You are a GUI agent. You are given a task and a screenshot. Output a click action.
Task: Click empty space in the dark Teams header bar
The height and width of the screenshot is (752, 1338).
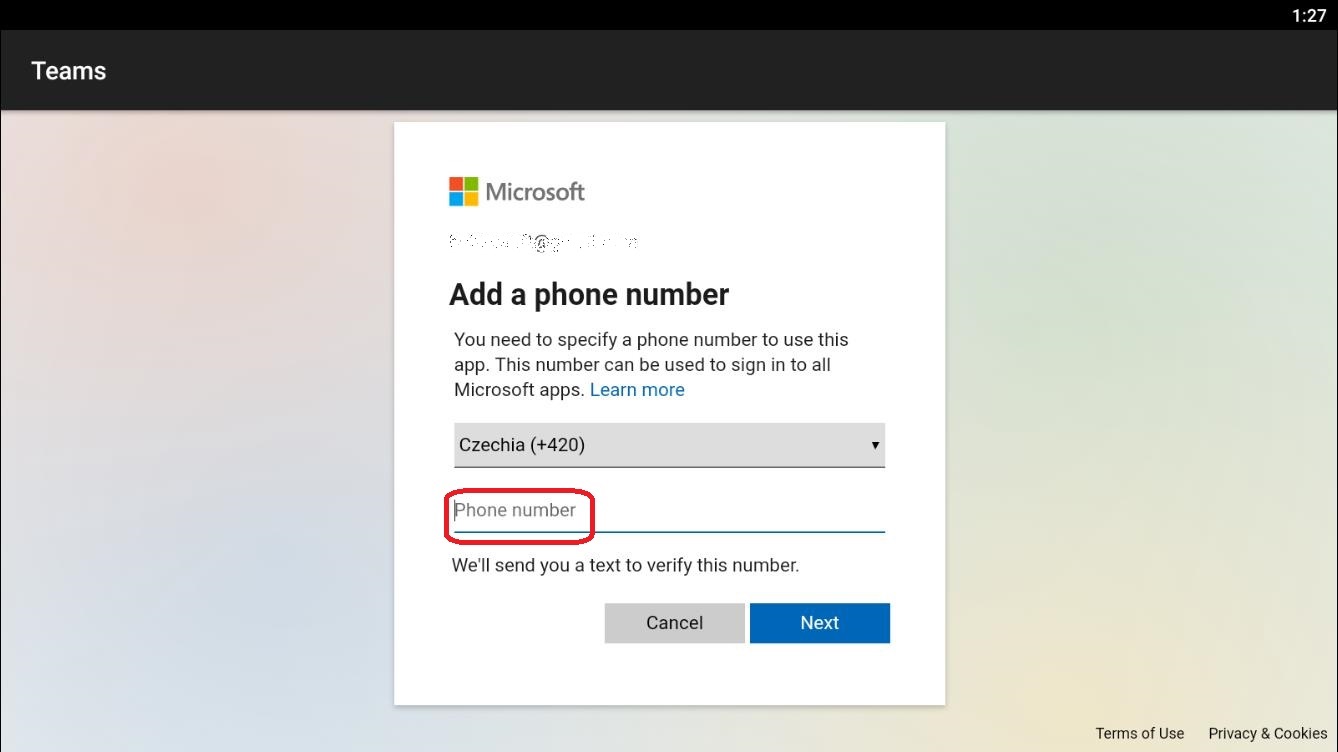700,70
